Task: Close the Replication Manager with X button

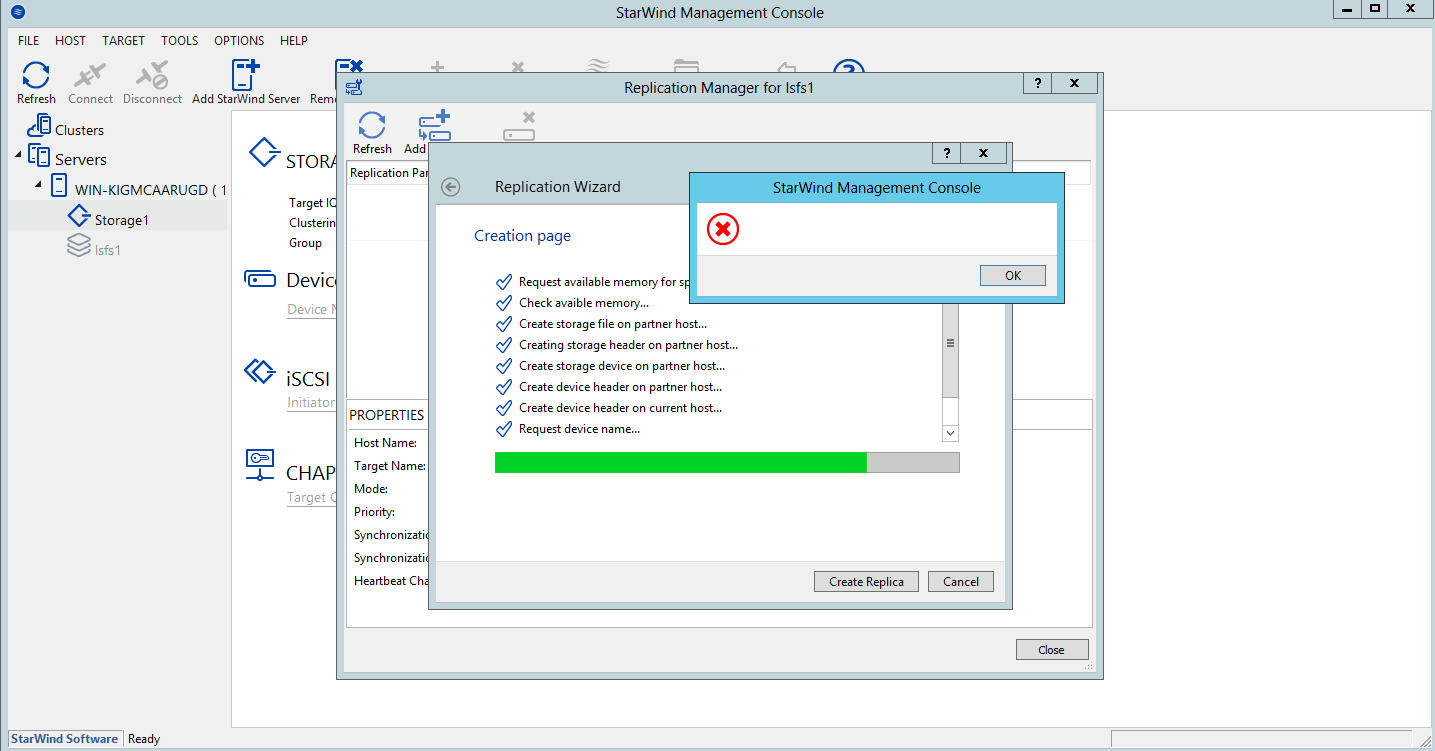Action: click(x=1074, y=84)
